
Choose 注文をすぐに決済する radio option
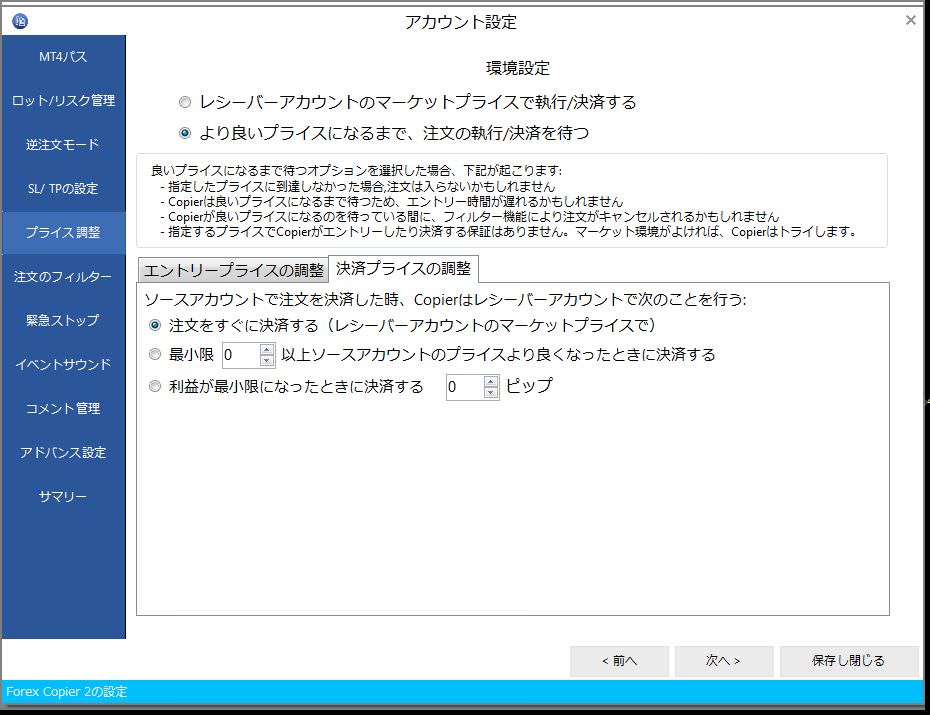click(x=154, y=325)
